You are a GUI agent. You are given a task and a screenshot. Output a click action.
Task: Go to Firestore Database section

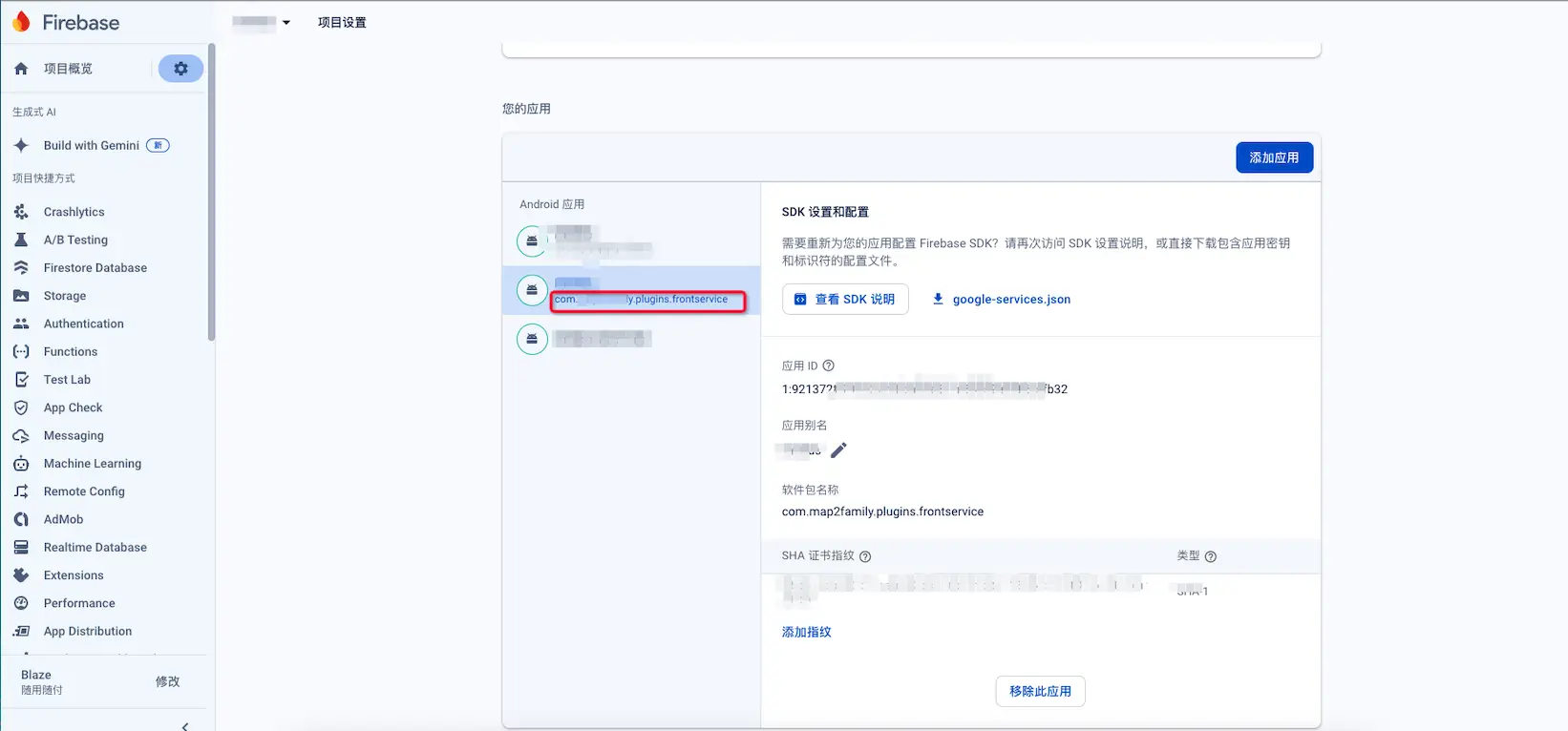click(95, 268)
